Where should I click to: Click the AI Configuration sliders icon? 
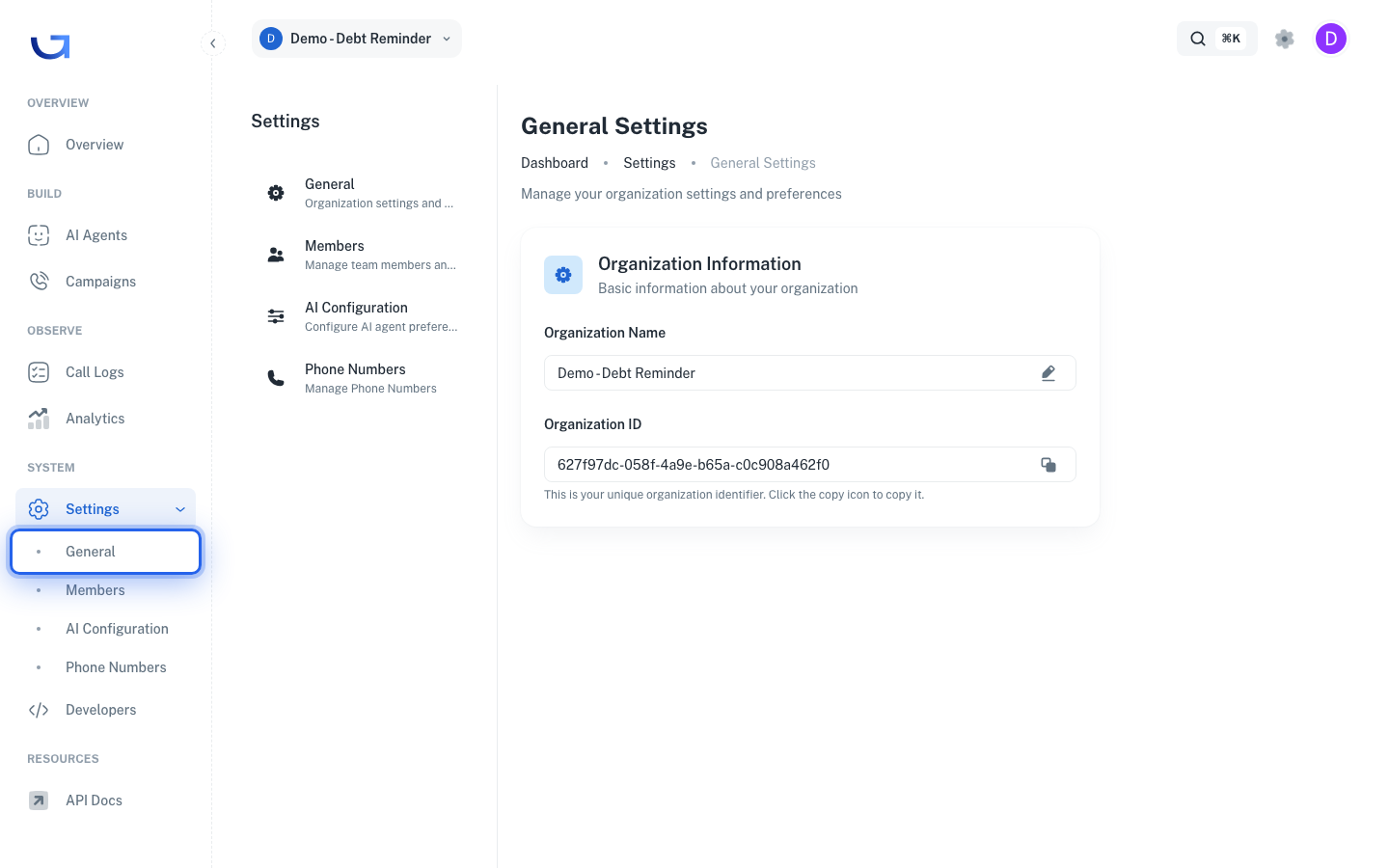276,316
